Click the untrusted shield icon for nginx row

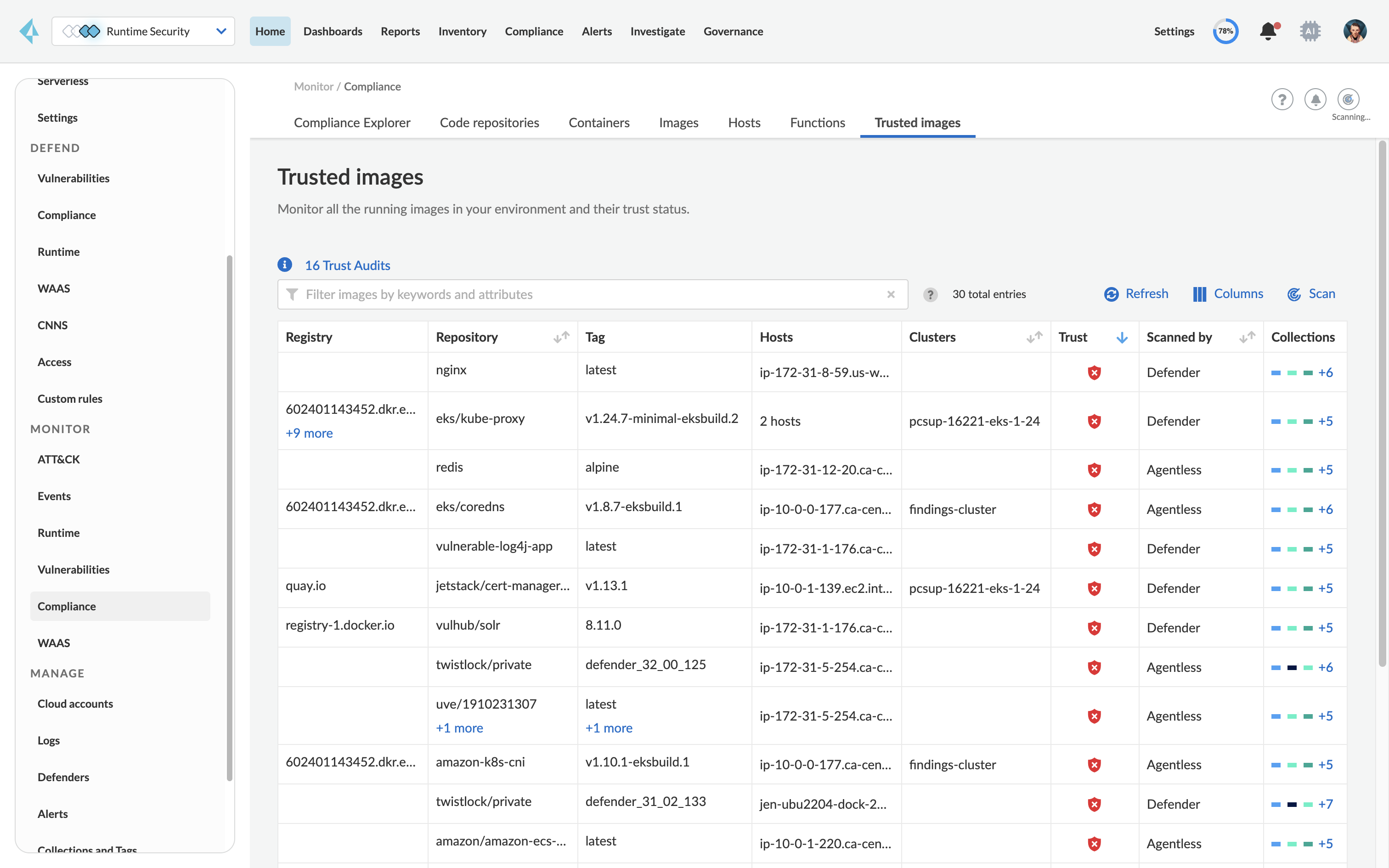[1094, 372]
